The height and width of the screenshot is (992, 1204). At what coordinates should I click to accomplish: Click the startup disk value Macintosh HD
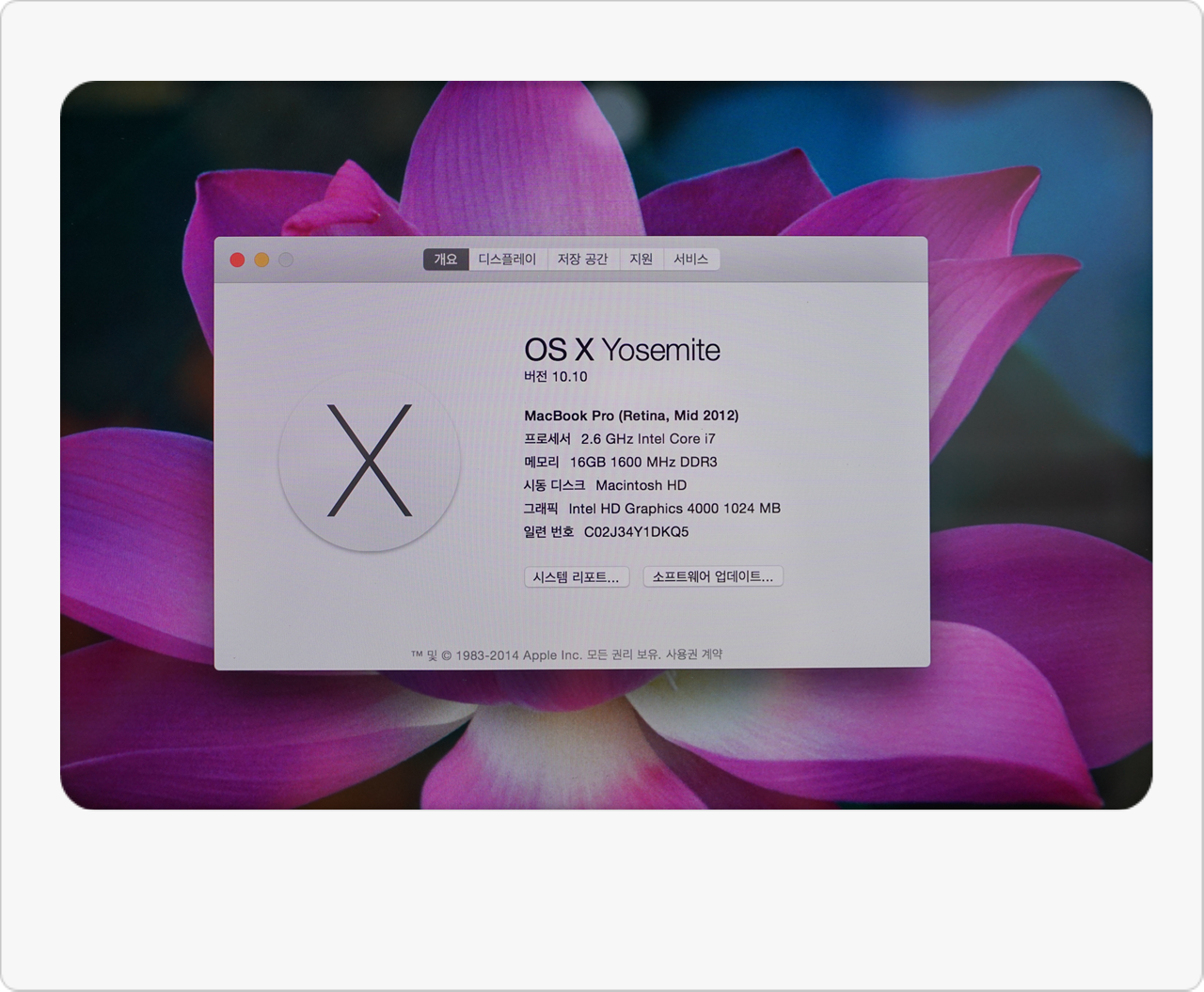click(642, 485)
